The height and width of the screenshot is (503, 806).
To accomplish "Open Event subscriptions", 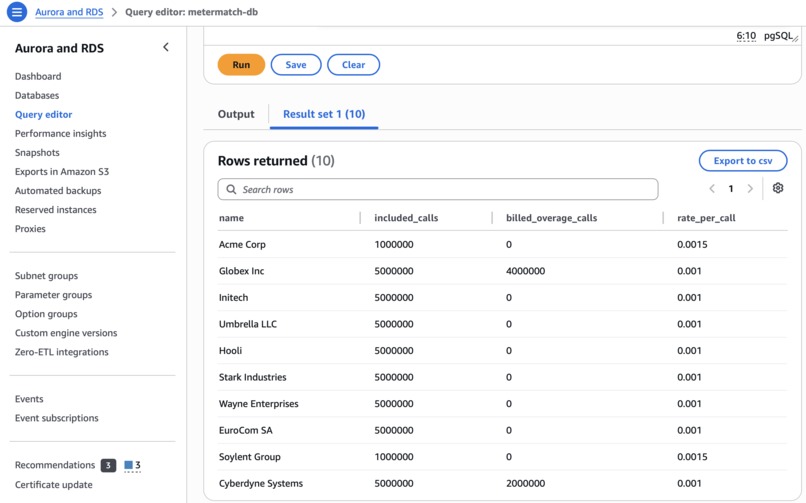I will coord(57,418).
